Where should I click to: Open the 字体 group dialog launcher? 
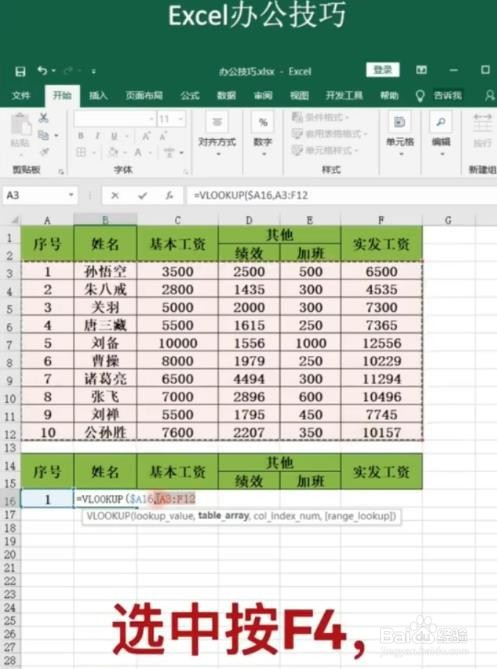[186, 172]
